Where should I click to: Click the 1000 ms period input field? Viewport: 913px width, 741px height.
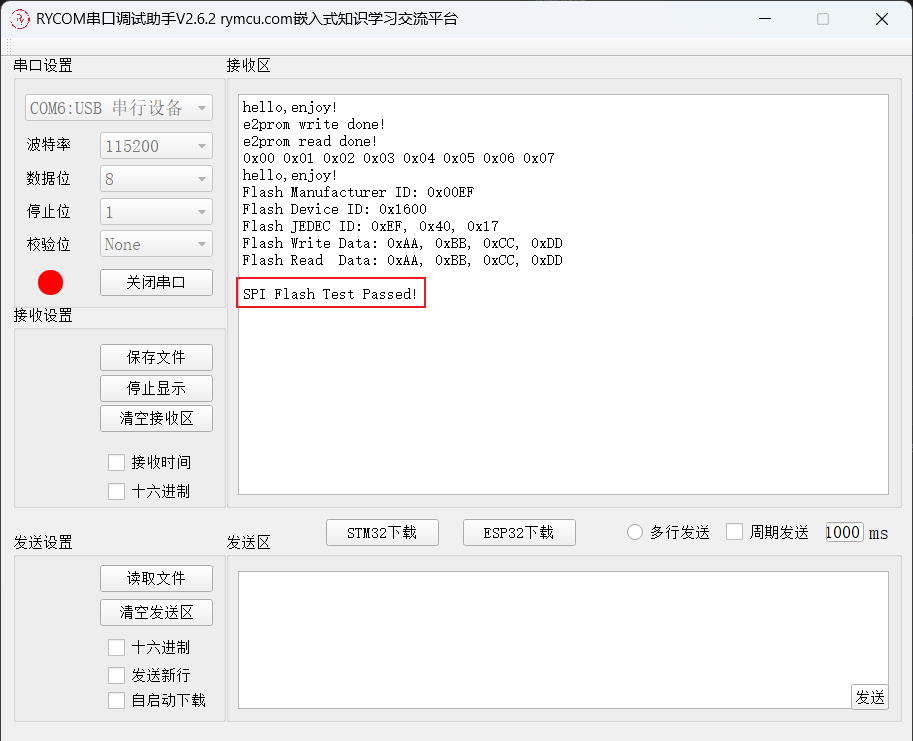click(843, 532)
